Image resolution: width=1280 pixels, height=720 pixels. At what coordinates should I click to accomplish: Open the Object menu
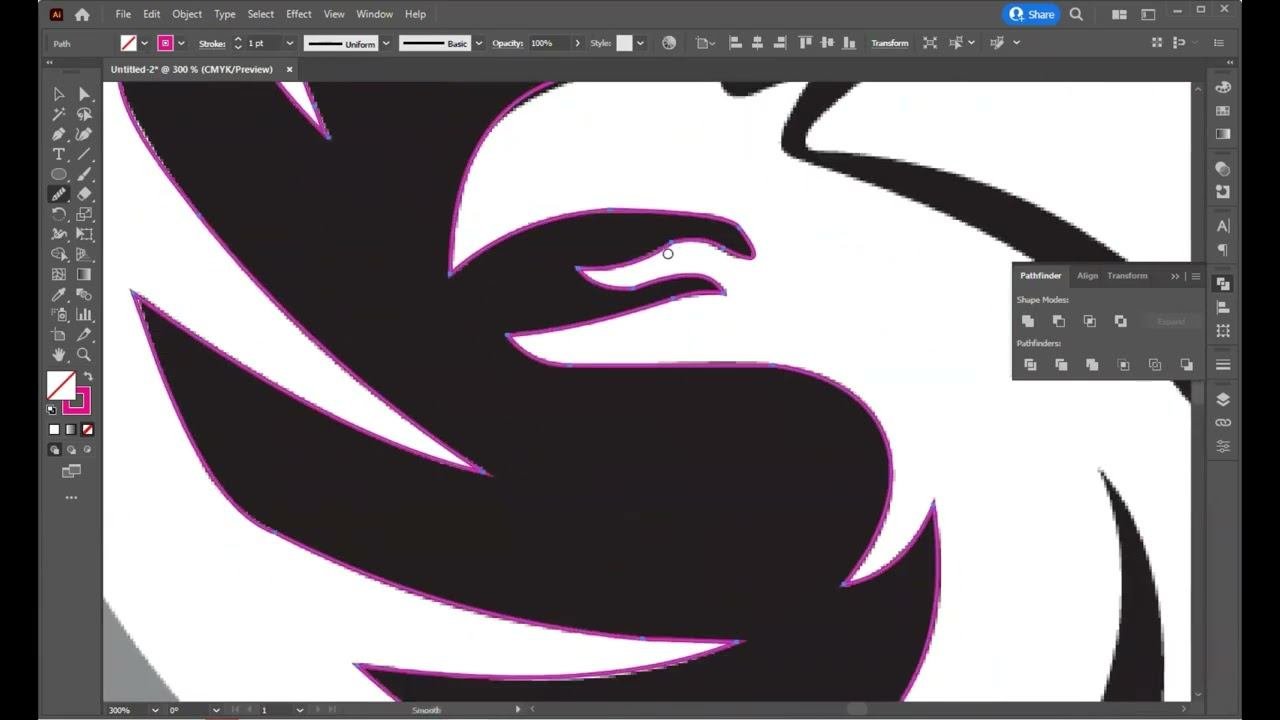(x=187, y=14)
